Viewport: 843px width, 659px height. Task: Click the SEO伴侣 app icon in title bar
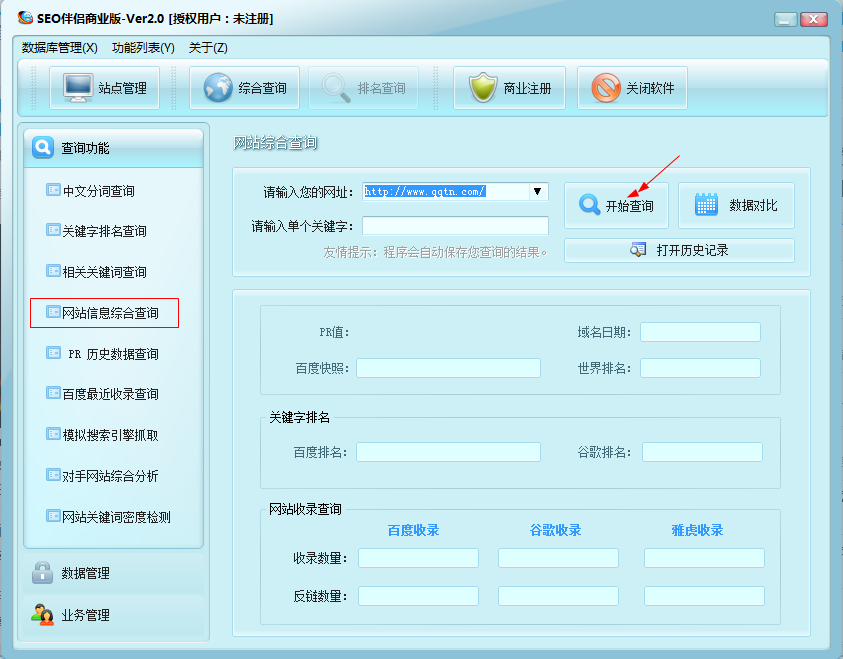pyautogui.click(x=25, y=18)
